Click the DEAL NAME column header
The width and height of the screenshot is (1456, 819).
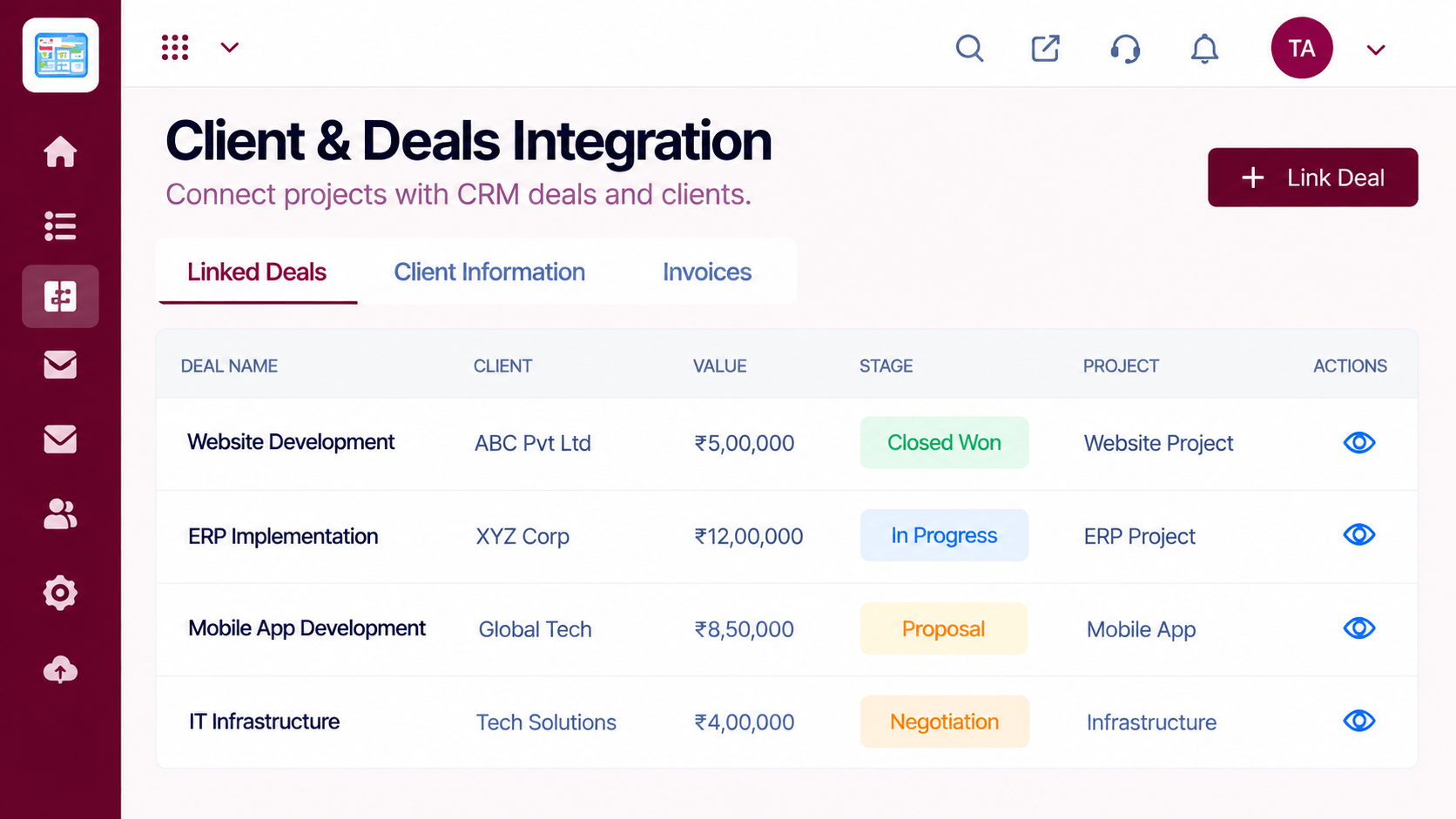pos(229,366)
